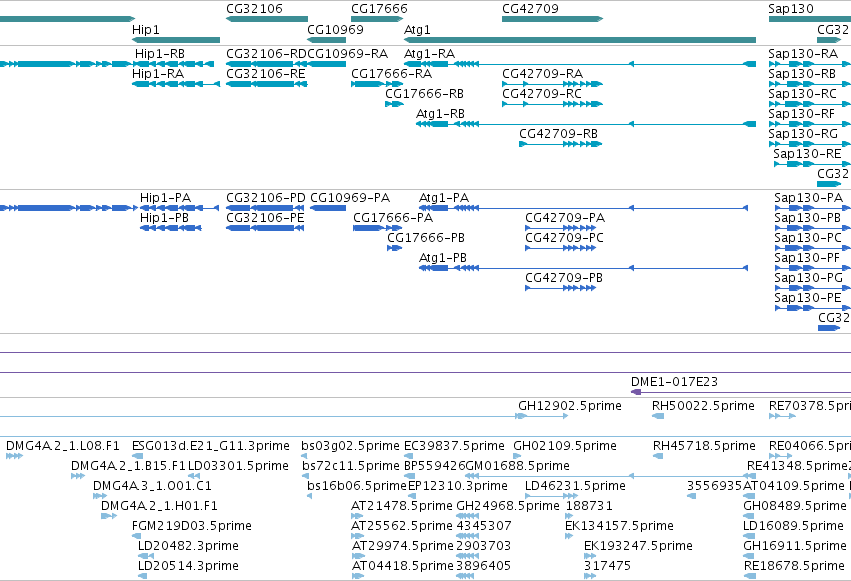
Task: Select the LD20482.3prime EST
Action: point(146,556)
